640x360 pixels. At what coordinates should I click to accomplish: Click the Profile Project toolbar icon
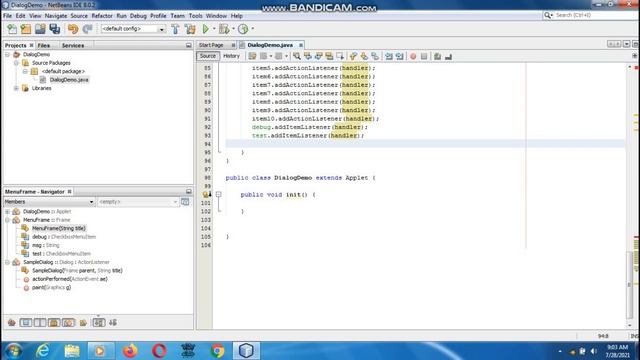coord(243,29)
